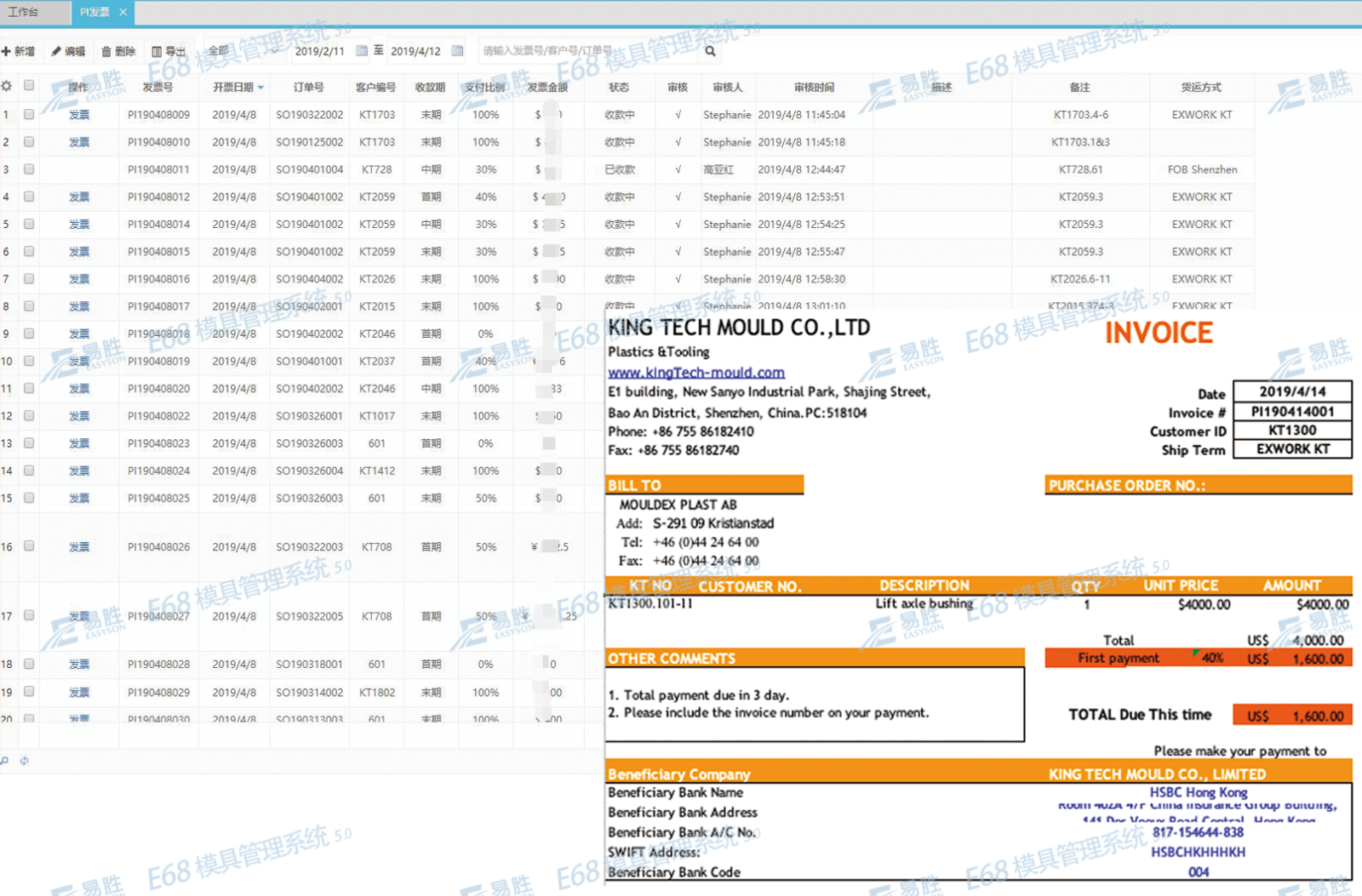
Task: Click the orange US$ 1,600.00 total due cell
Action: click(x=1292, y=716)
